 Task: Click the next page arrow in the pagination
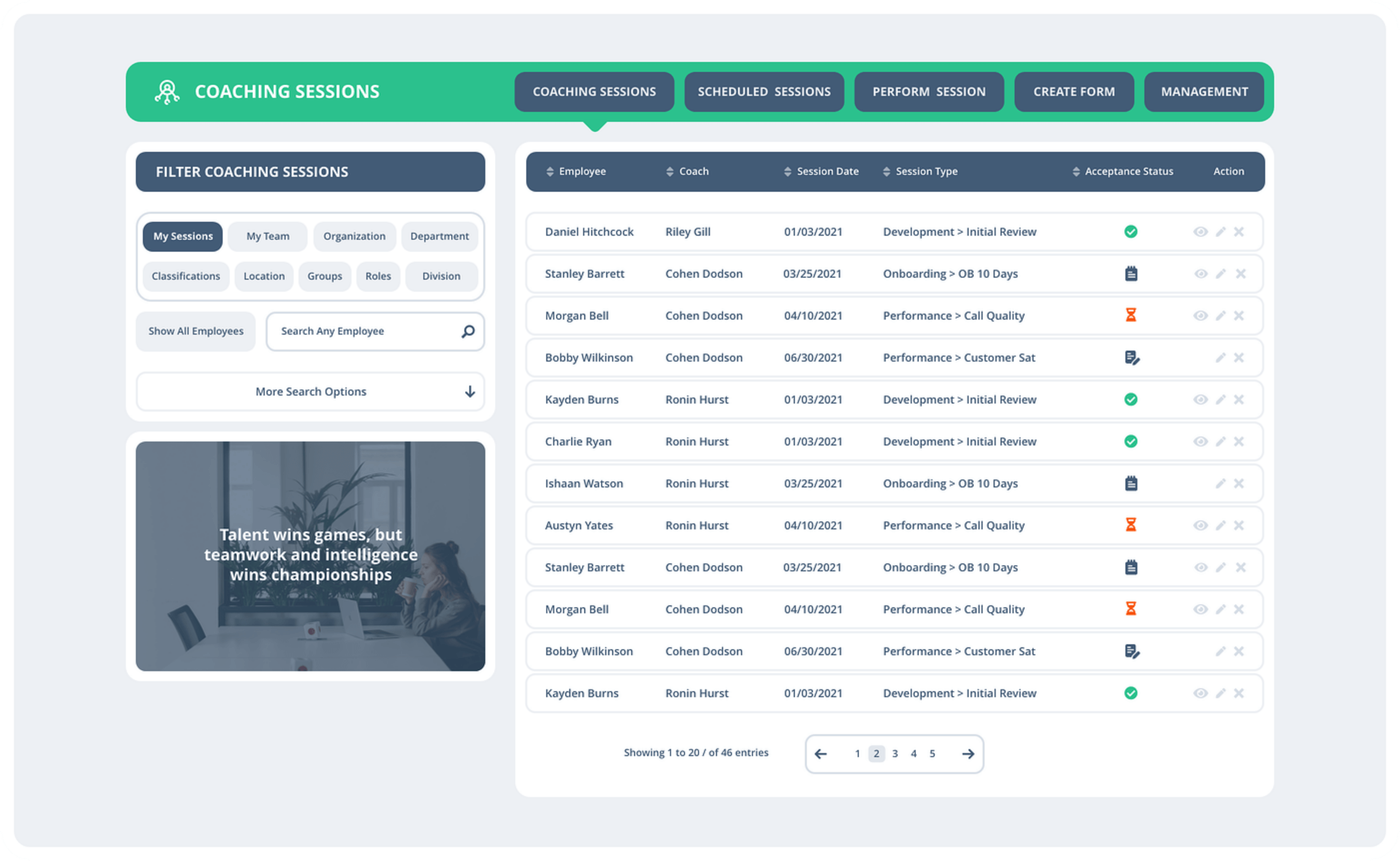[x=968, y=754]
